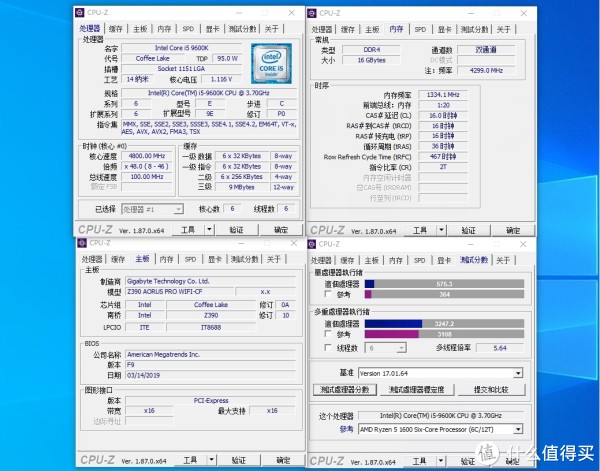This screenshot has height=471, width=600.
Task: Click multi-thread score bar showing 3247.2
Action: click(444, 324)
